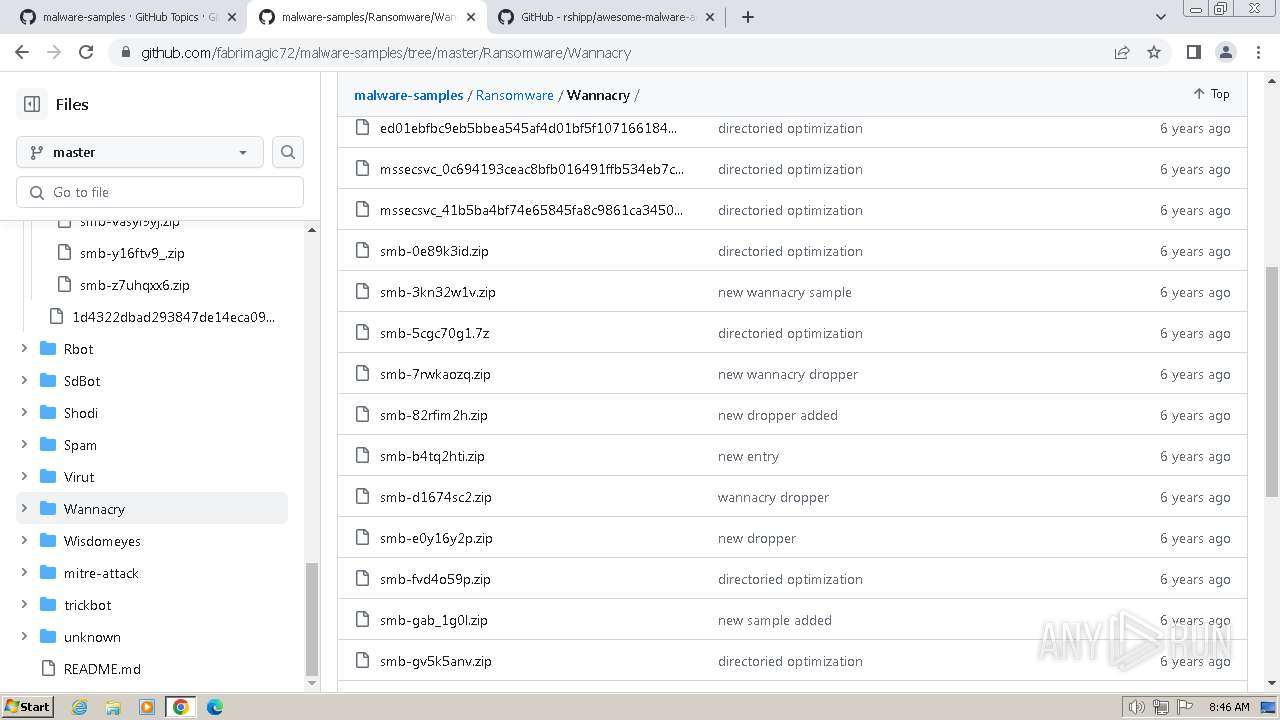The width and height of the screenshot is (1280, 720).
Task: Open the master branch dropdown
Action: pyautogui.click(x=140, y=152)
